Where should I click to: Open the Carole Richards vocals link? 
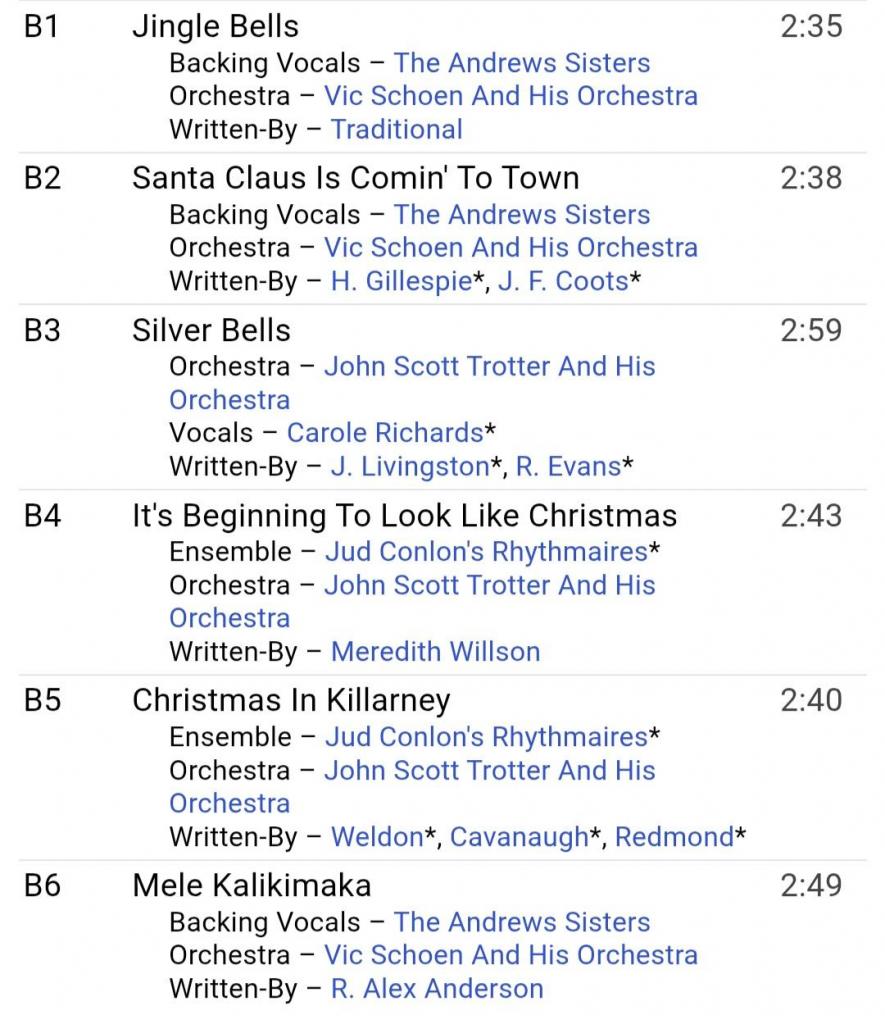click(384, 433)
